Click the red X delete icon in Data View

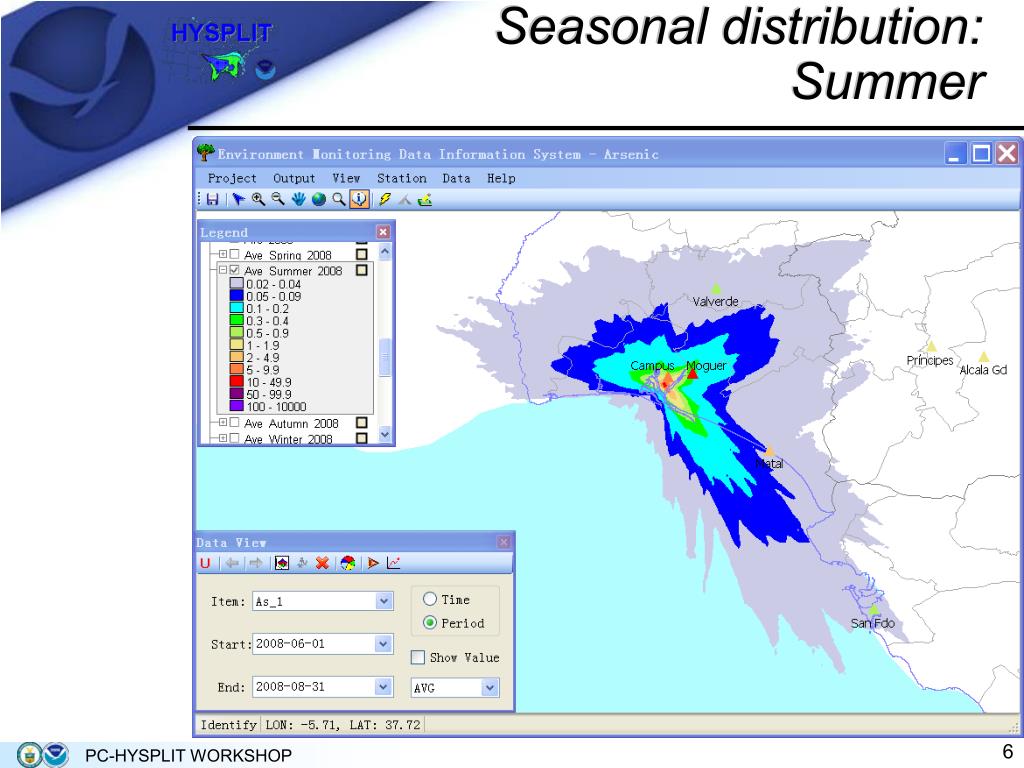click(322, 563)
